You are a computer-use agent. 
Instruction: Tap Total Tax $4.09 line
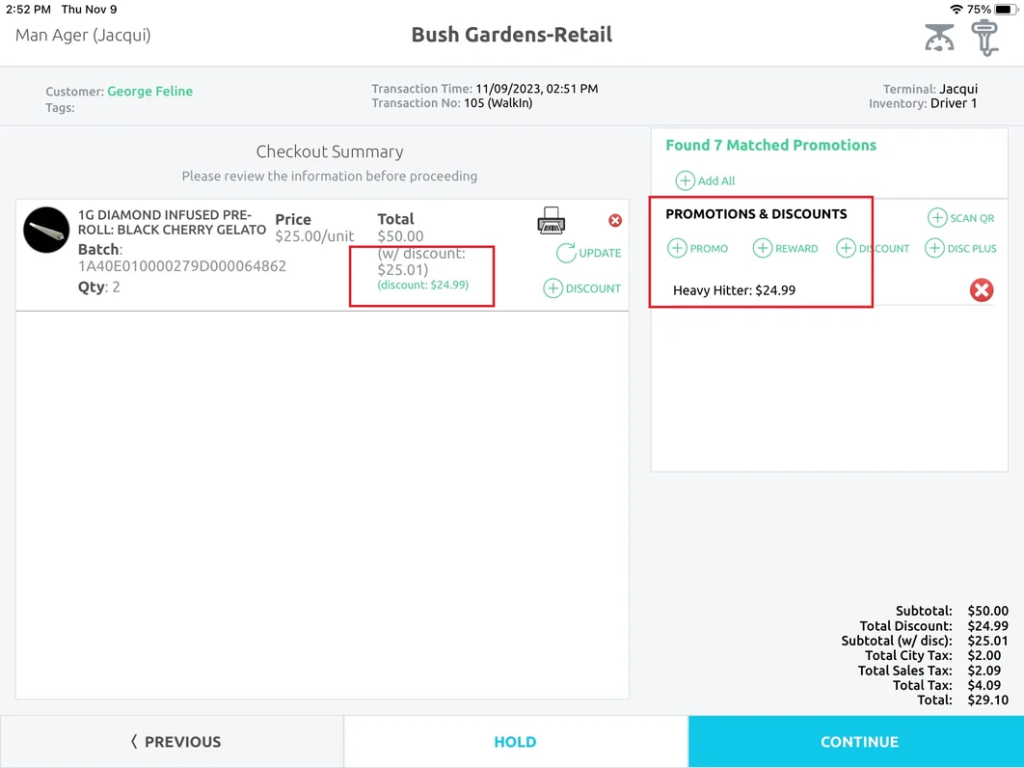point(946,685)
